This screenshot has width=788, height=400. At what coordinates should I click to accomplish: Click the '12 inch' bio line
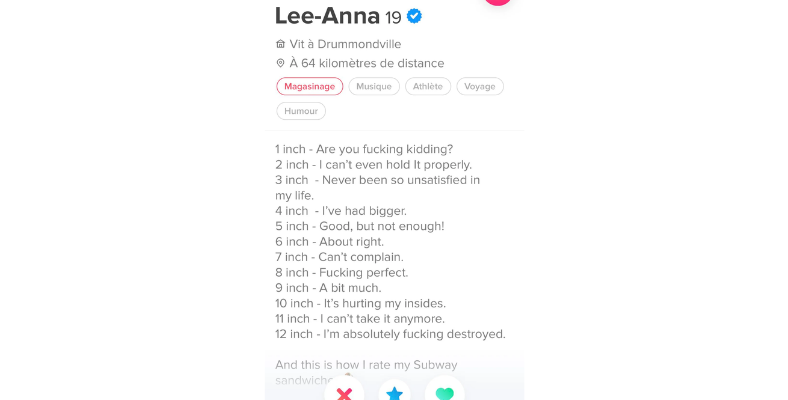click(x=390, y=334)
